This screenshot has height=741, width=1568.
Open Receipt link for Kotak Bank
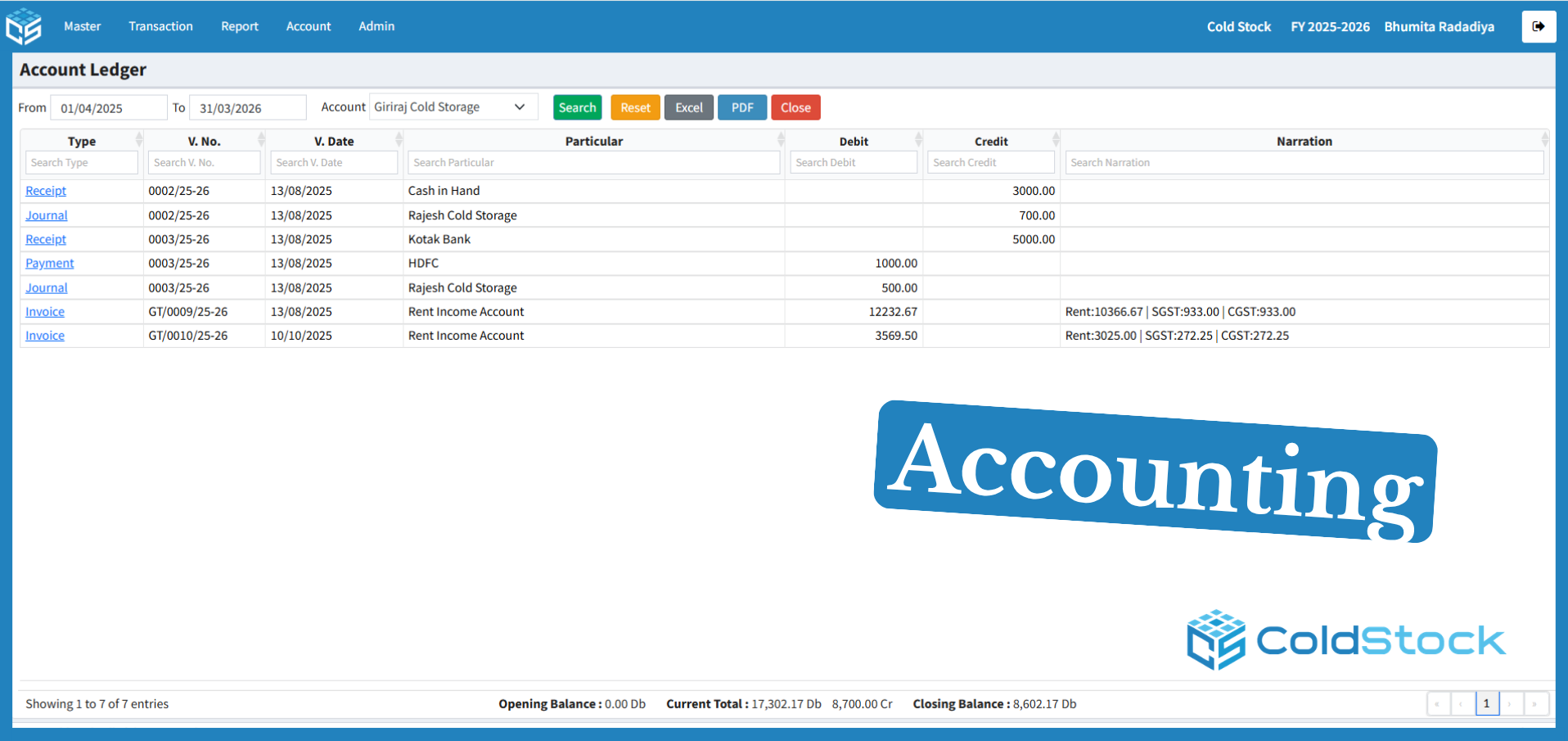46,239
